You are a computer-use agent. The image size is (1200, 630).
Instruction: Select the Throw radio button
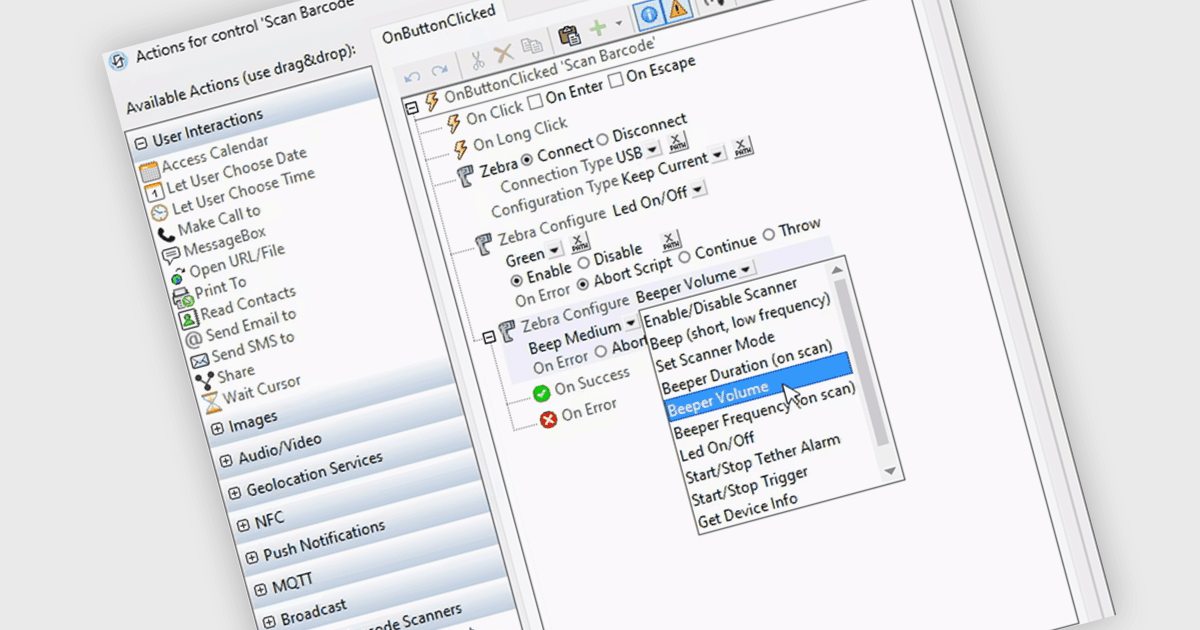point(769,235)
